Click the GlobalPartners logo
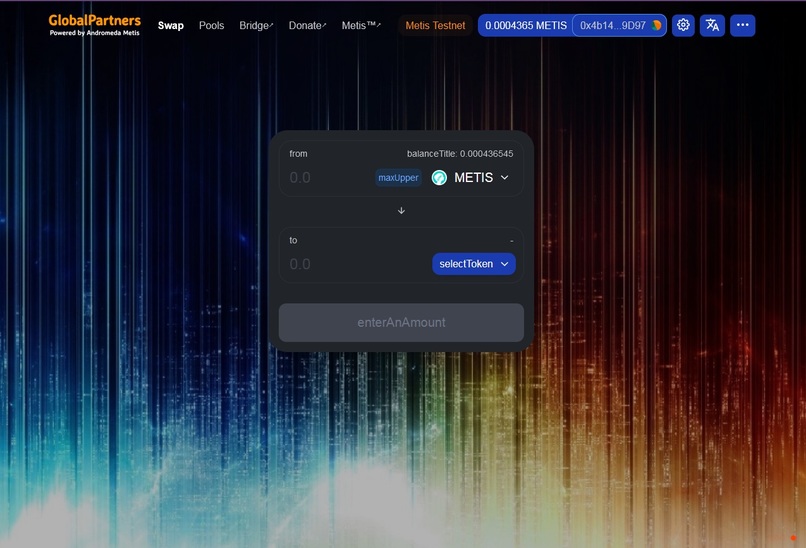This screenshot has height=548, width=806. point(95,25)
